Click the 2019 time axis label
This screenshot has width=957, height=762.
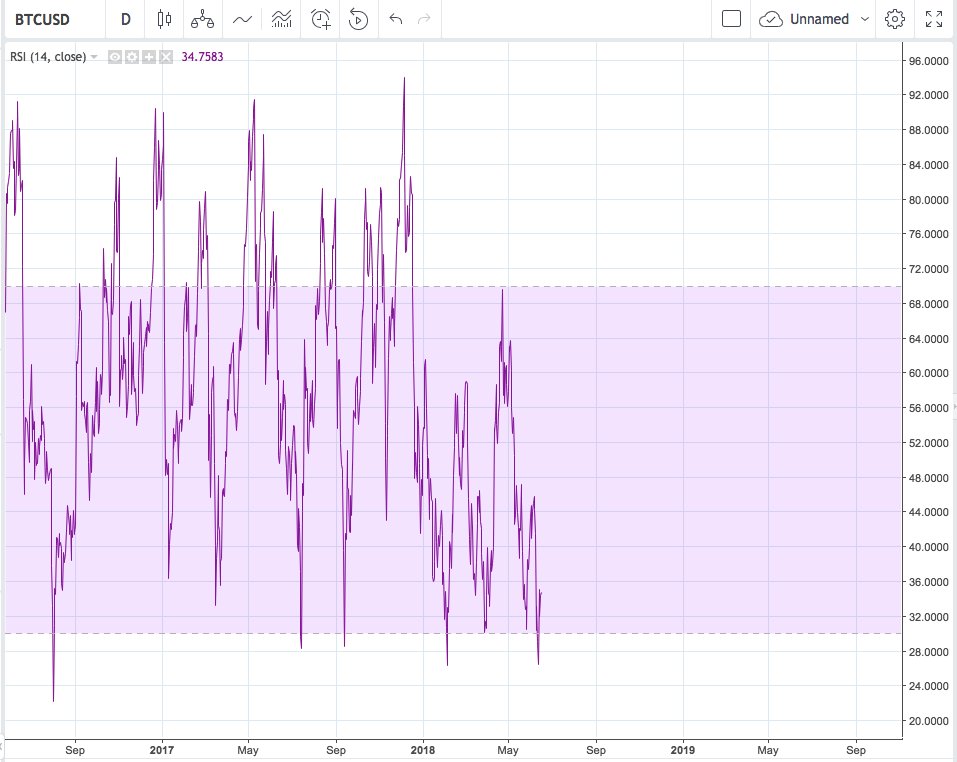tap(682, 750)
